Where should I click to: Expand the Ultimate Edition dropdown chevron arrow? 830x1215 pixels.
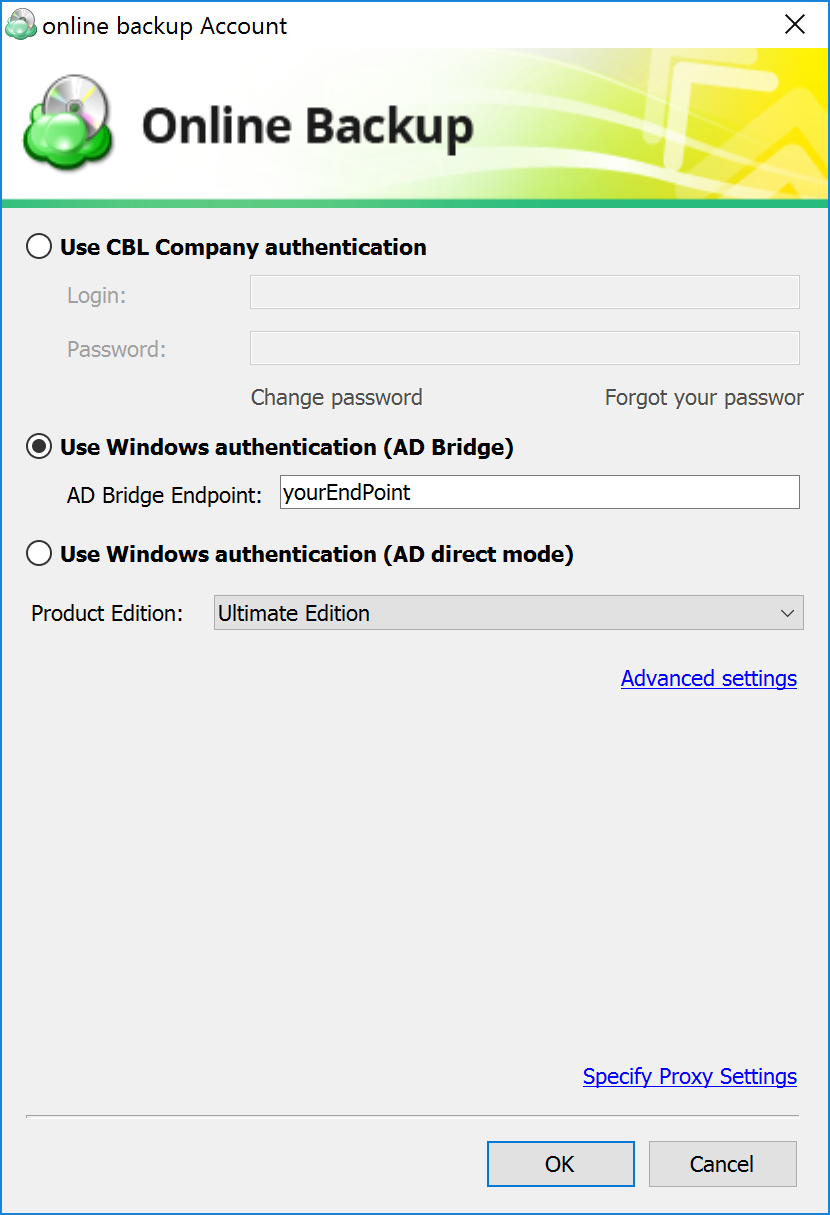click(x=788, y=613)
